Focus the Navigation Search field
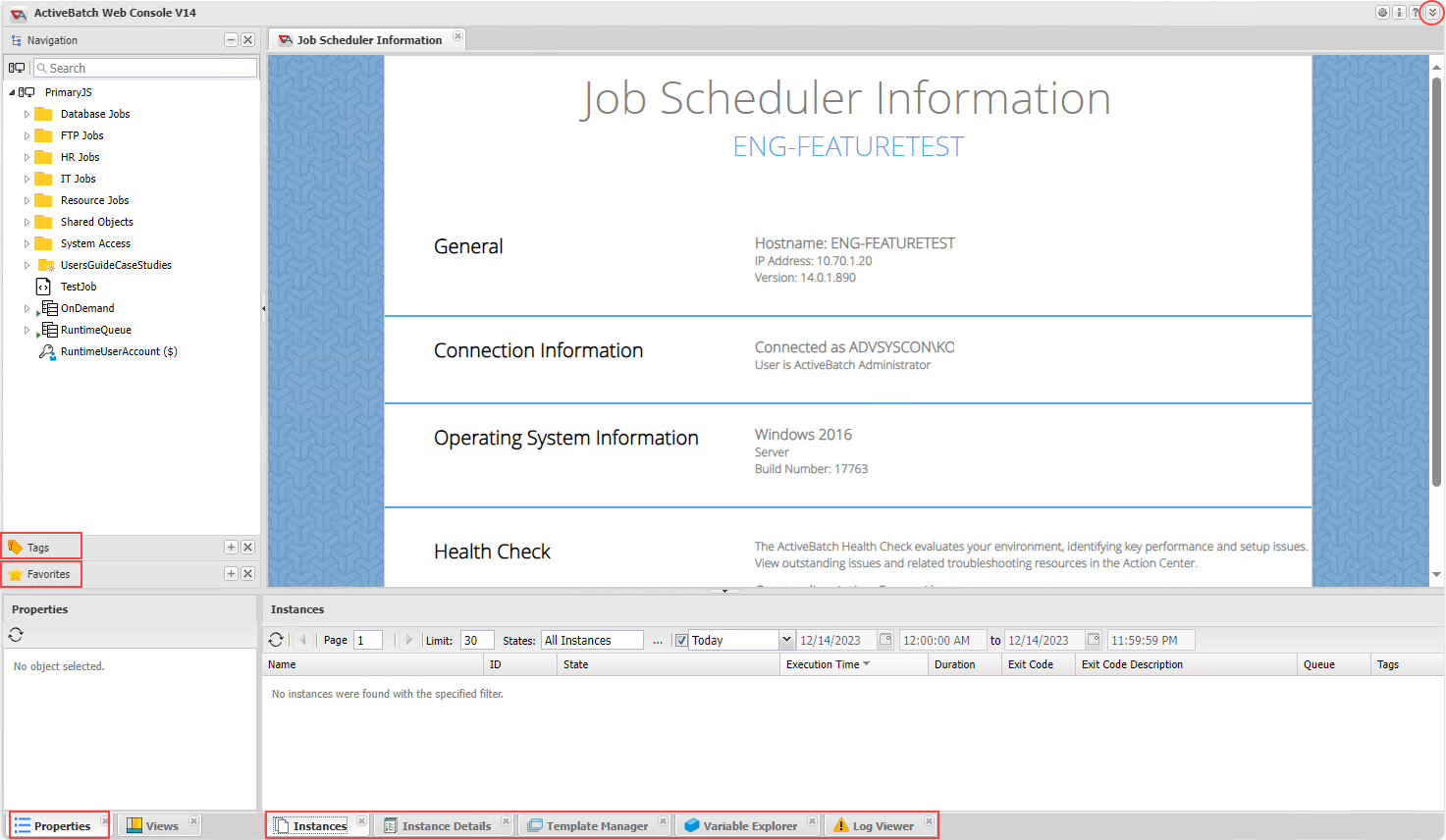The height and width of the screenshot is (840, 1446). [x=145, y=68]
